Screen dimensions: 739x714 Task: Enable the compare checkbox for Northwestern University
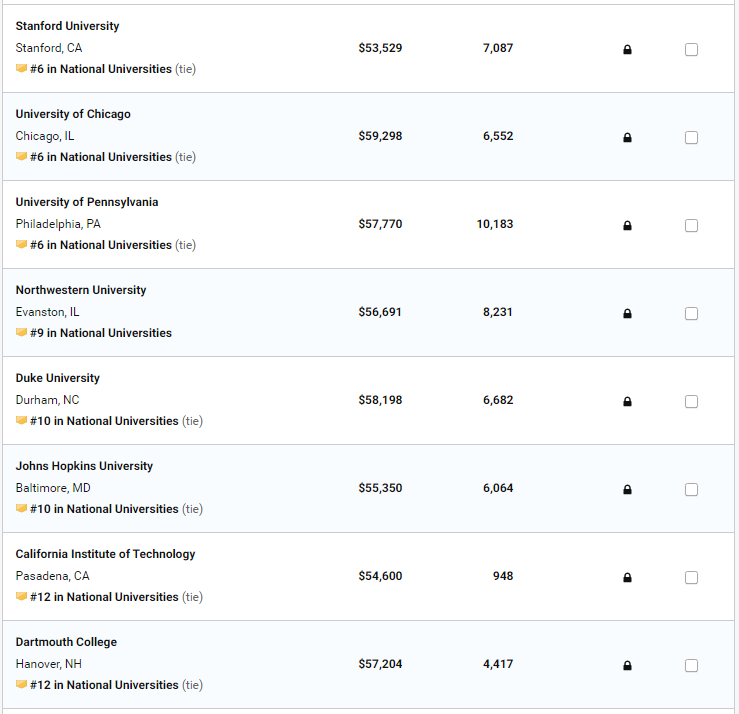691,313
